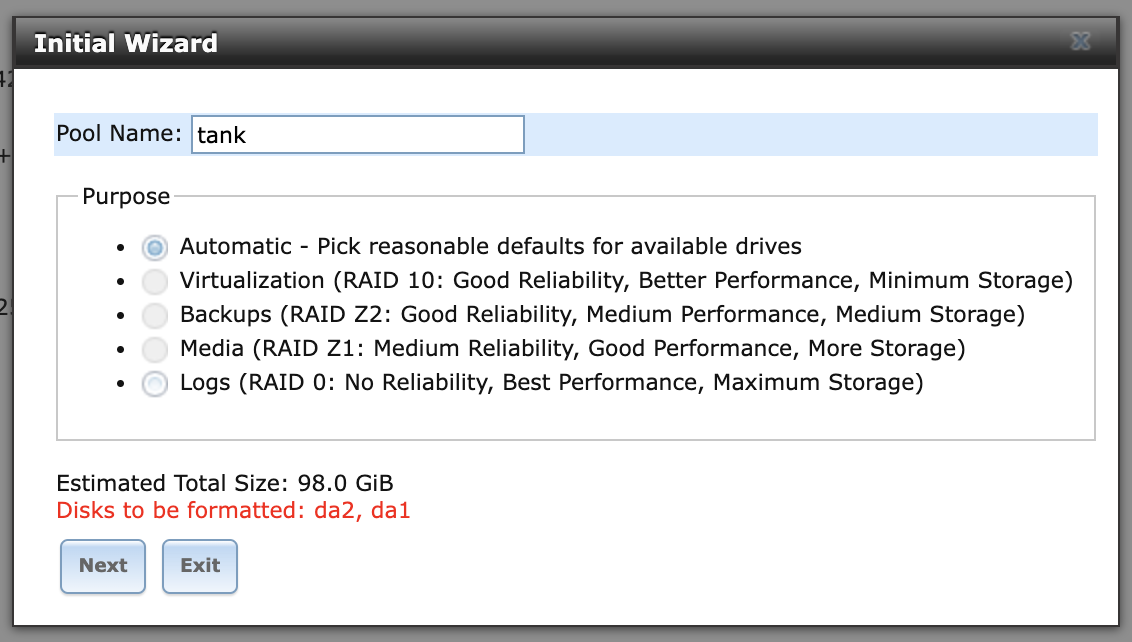Click into the Pool Name text field

pyautogui.click(x=357, y=135)
